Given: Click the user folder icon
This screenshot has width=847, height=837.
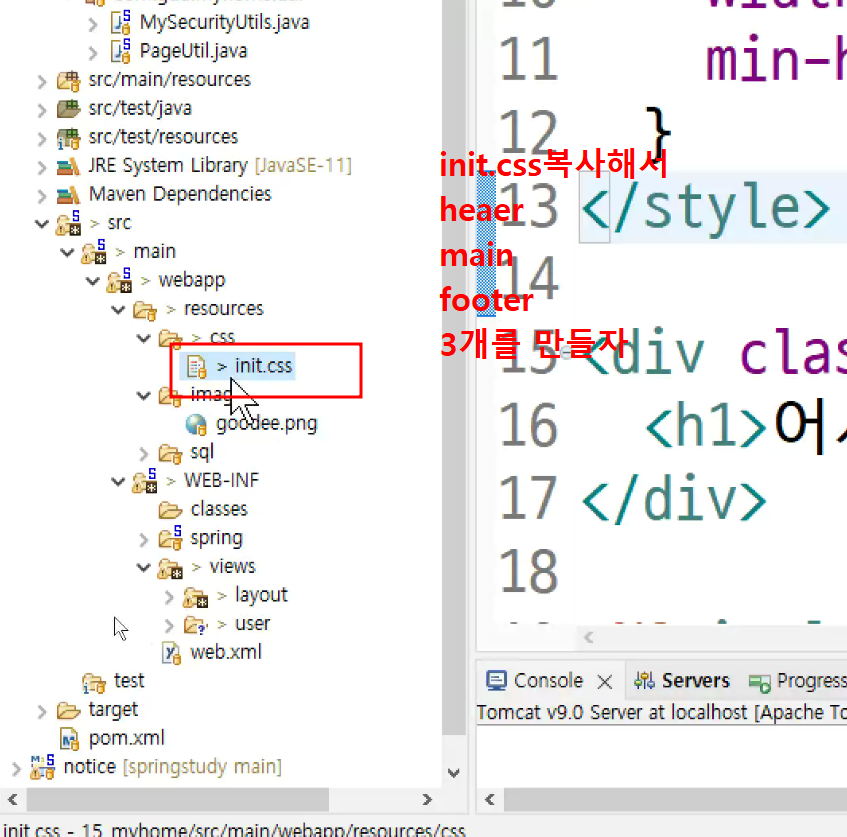Looking at the screenshot, I should [196, 625].
